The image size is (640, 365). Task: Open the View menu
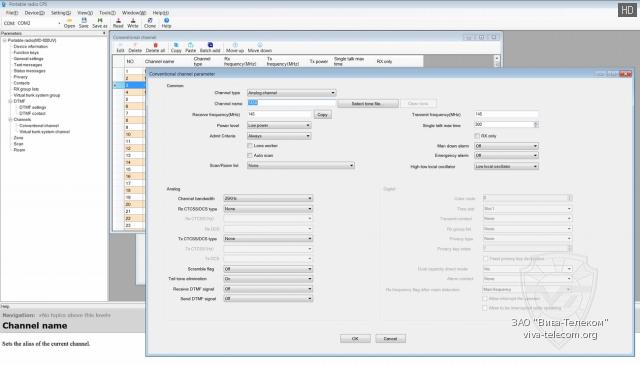(x=85, y=13)
